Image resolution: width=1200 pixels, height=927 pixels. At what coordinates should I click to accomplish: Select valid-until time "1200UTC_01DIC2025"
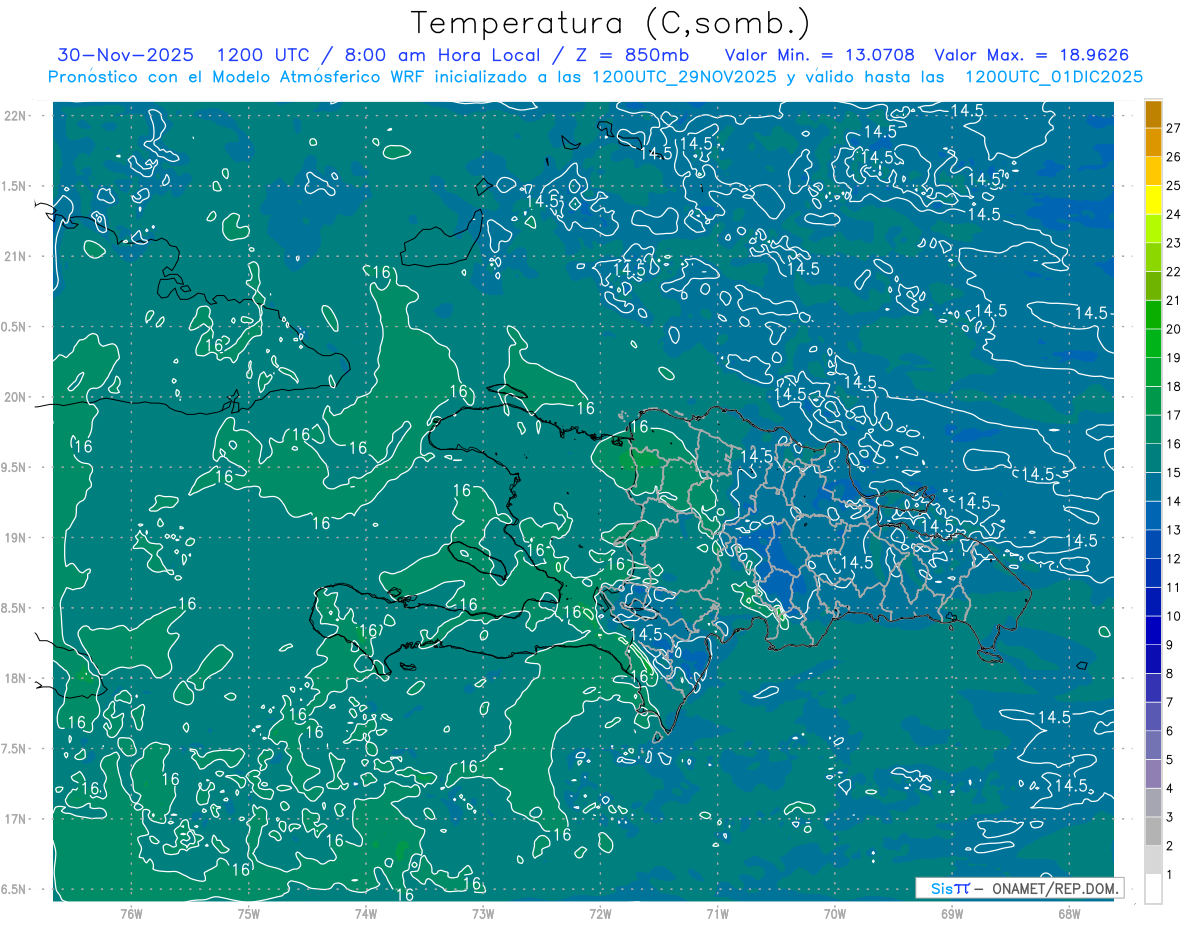(x=1054, y=77)
